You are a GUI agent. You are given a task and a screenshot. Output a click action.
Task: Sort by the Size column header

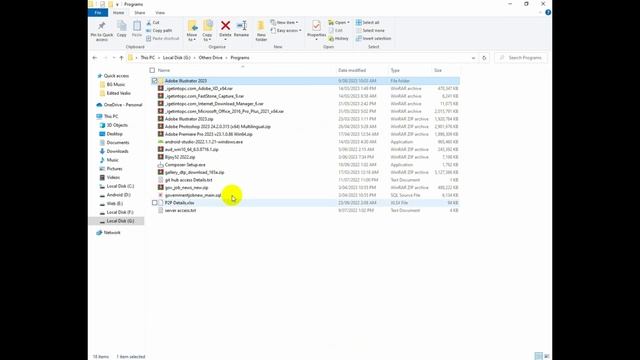click(438, 70)
